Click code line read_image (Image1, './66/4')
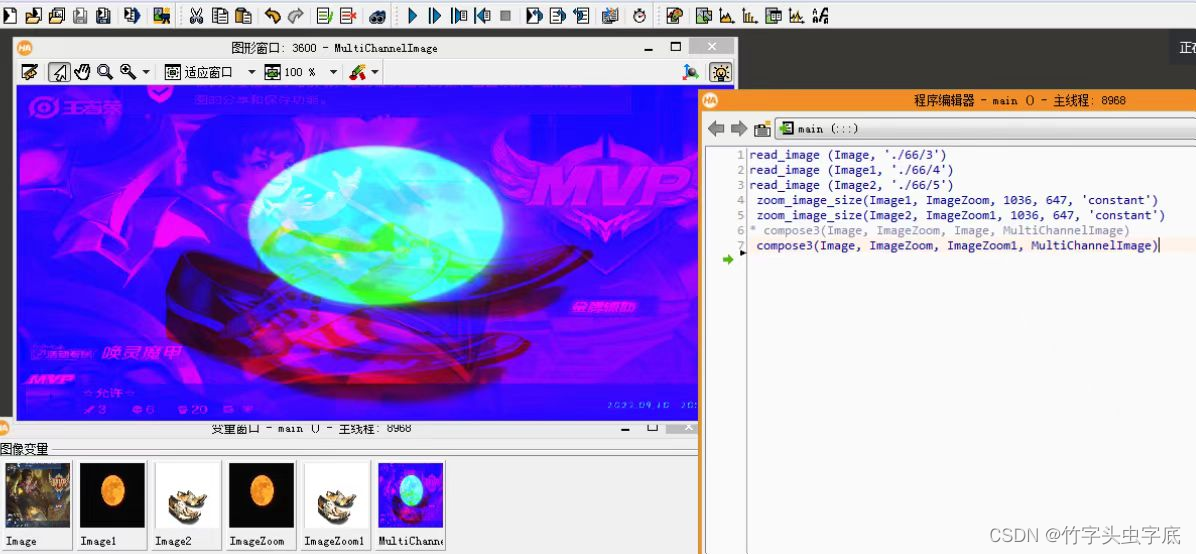The width and height of the screenshot is (1196, 554). [851, 170]
